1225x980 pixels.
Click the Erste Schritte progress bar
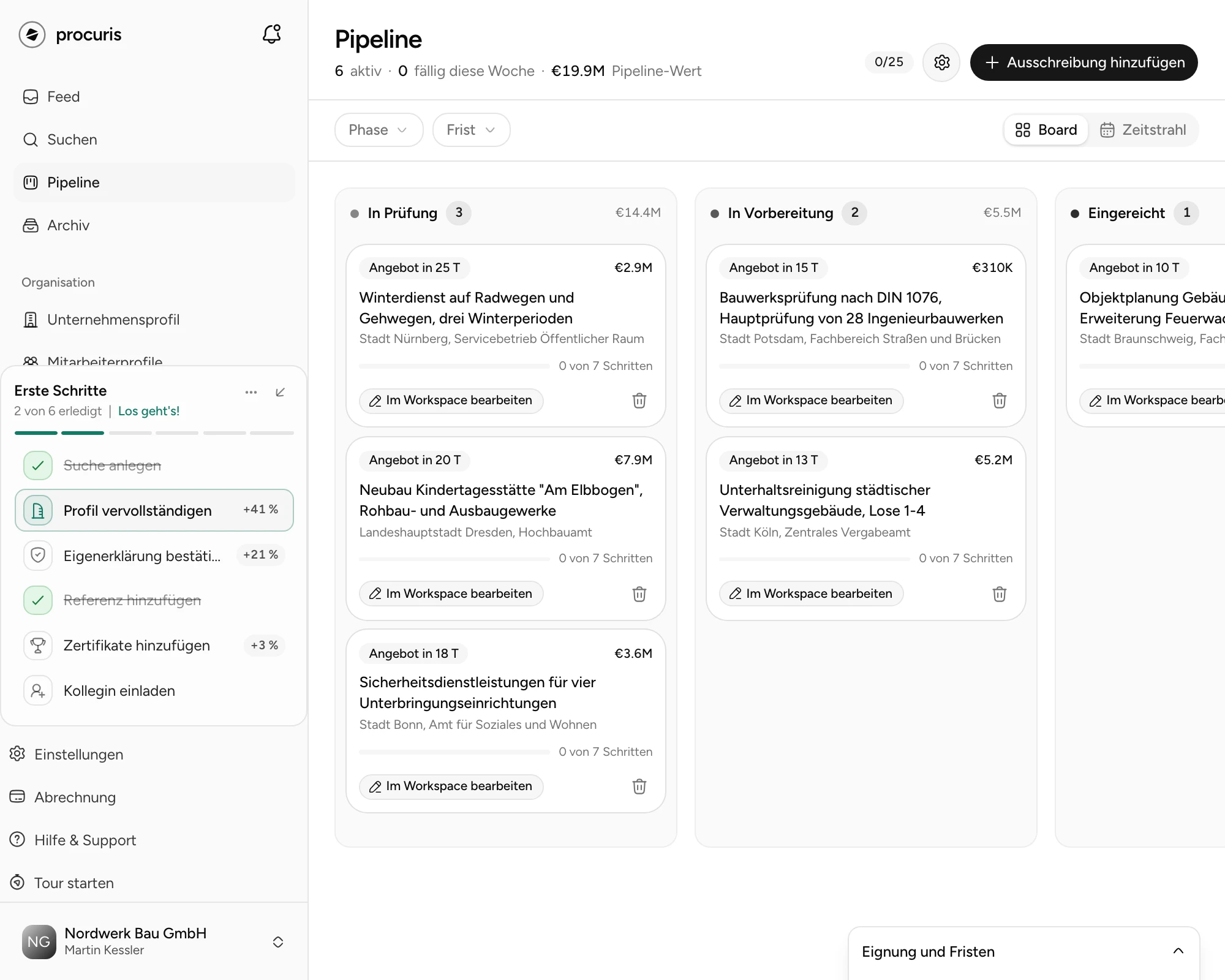(154, 433)
